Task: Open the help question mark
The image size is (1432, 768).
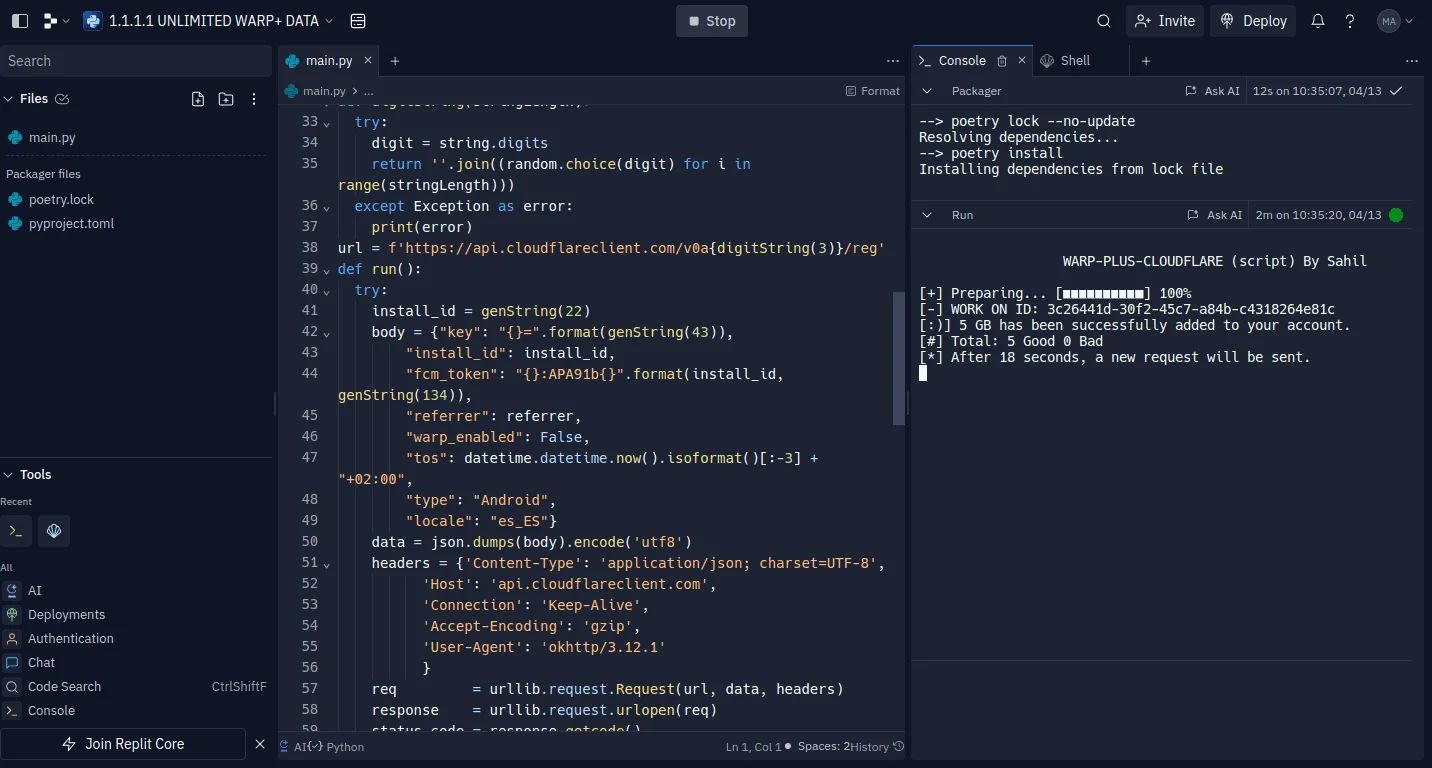Action: point(1350,21)
